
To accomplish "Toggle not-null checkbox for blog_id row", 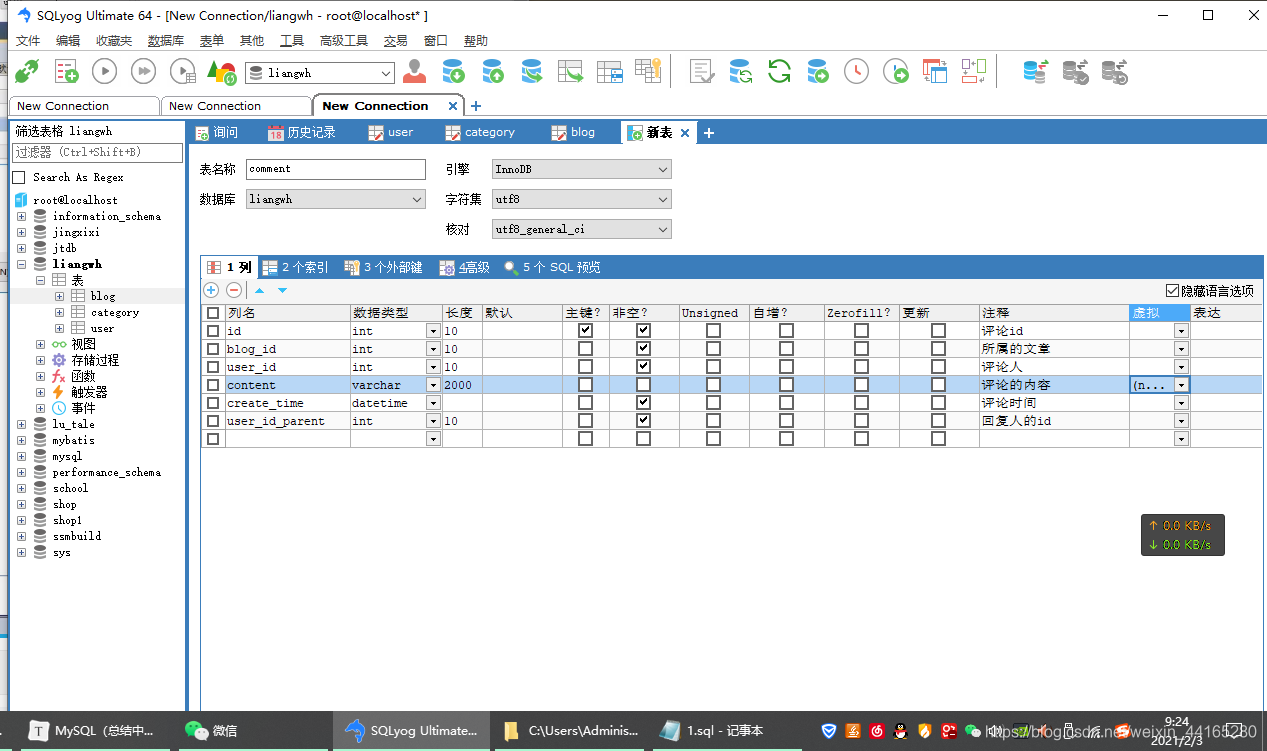I will [643, 349].
